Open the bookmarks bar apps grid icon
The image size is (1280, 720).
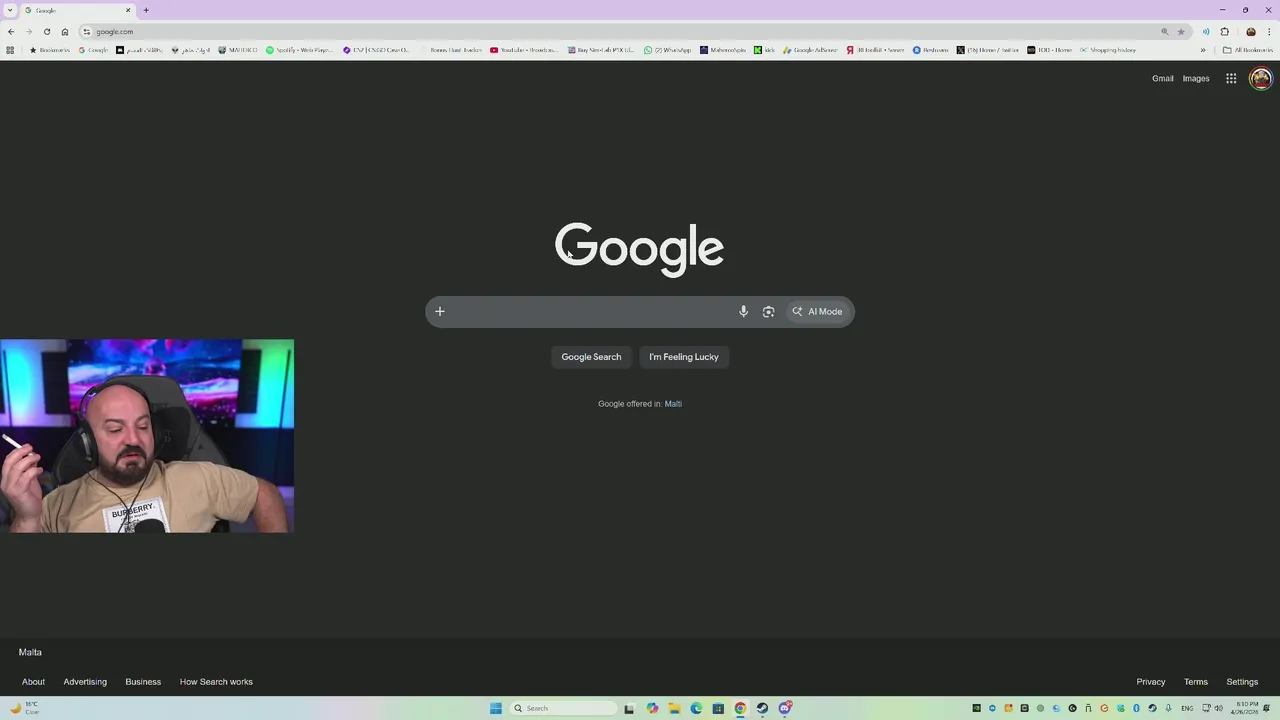pyautogui.click(x=10, y=50)
